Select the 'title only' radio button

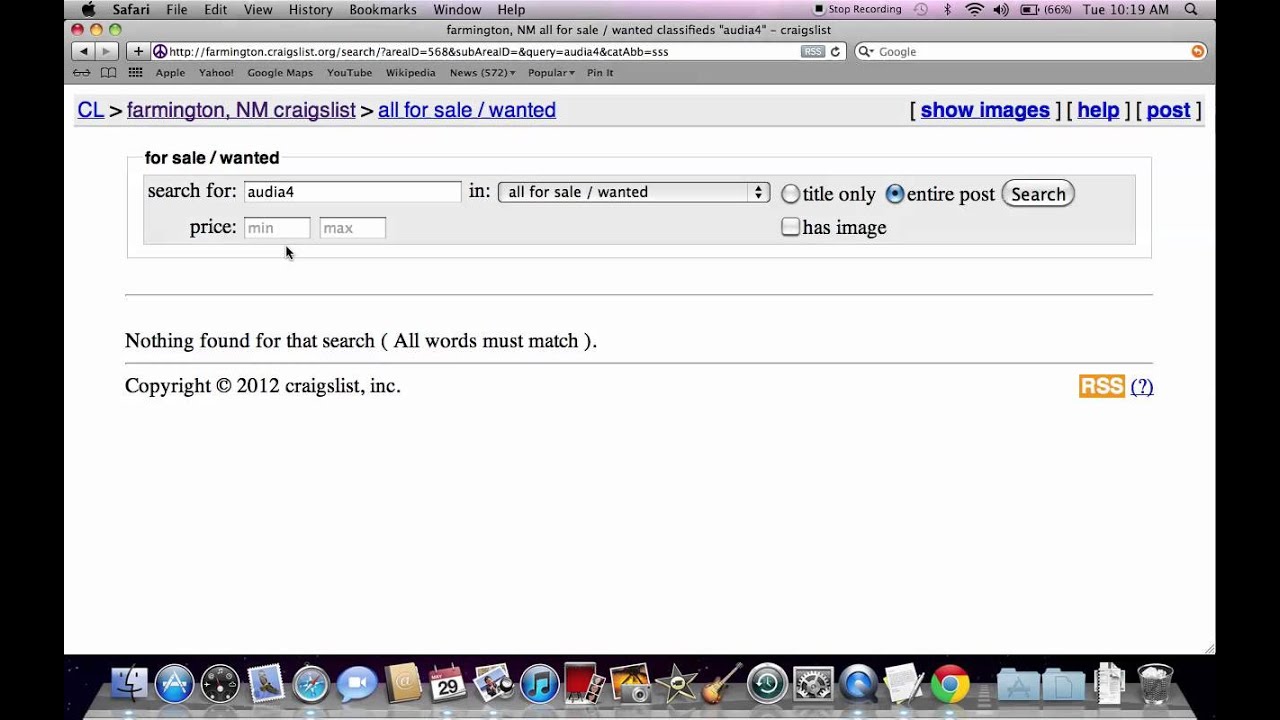[x=791, y=194]
